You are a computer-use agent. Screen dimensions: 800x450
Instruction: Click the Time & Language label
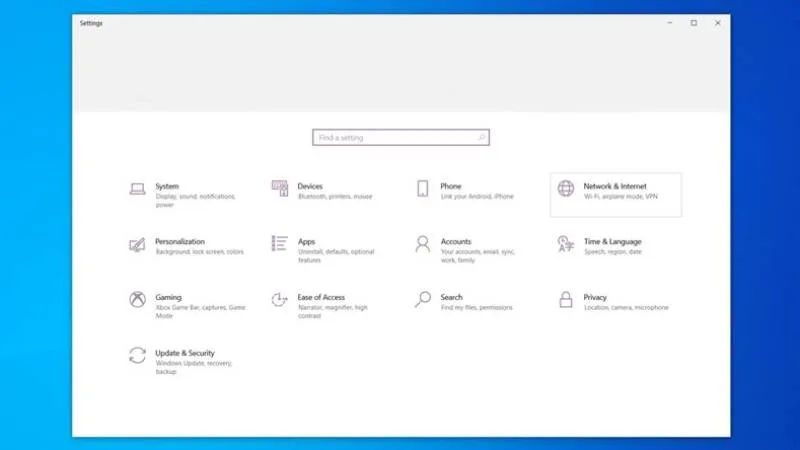[x=612, y=241]
